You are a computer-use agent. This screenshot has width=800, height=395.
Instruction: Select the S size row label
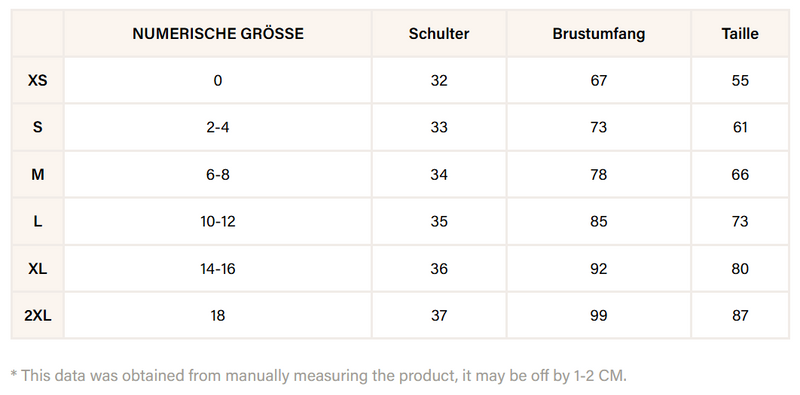tap(38, 127)
